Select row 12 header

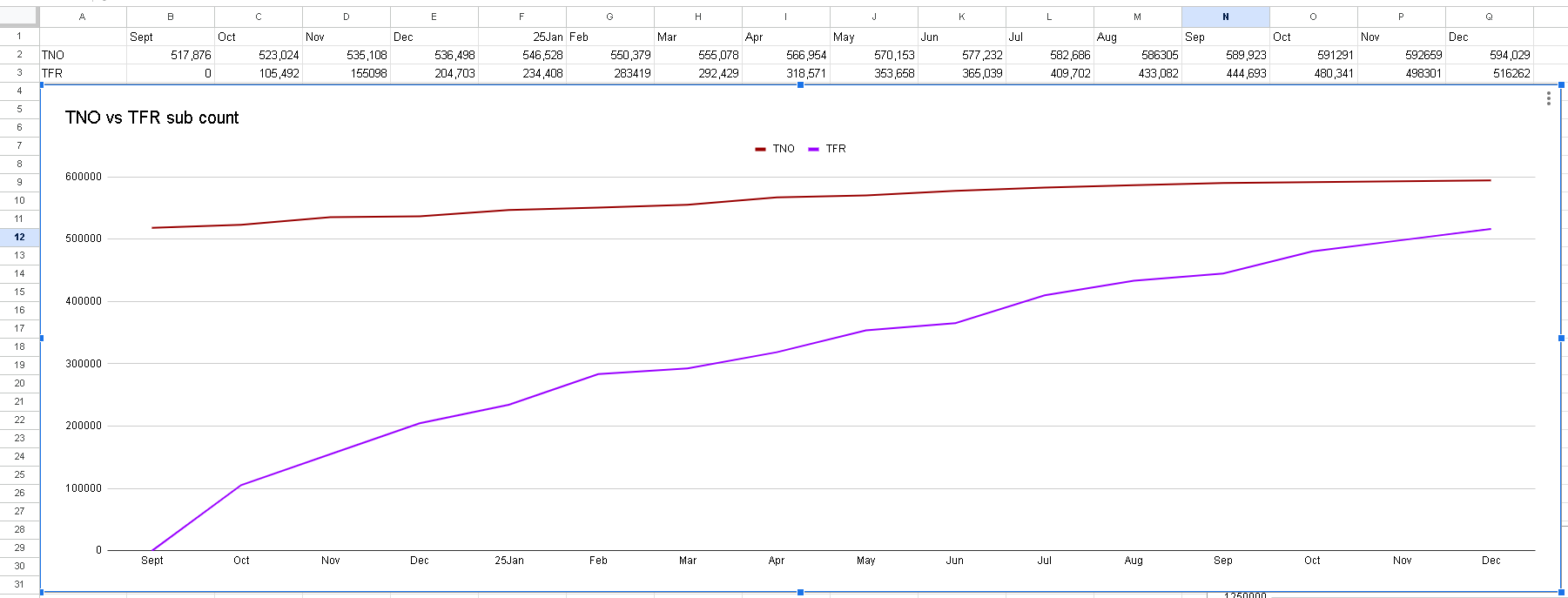click(x=19, y=237)
